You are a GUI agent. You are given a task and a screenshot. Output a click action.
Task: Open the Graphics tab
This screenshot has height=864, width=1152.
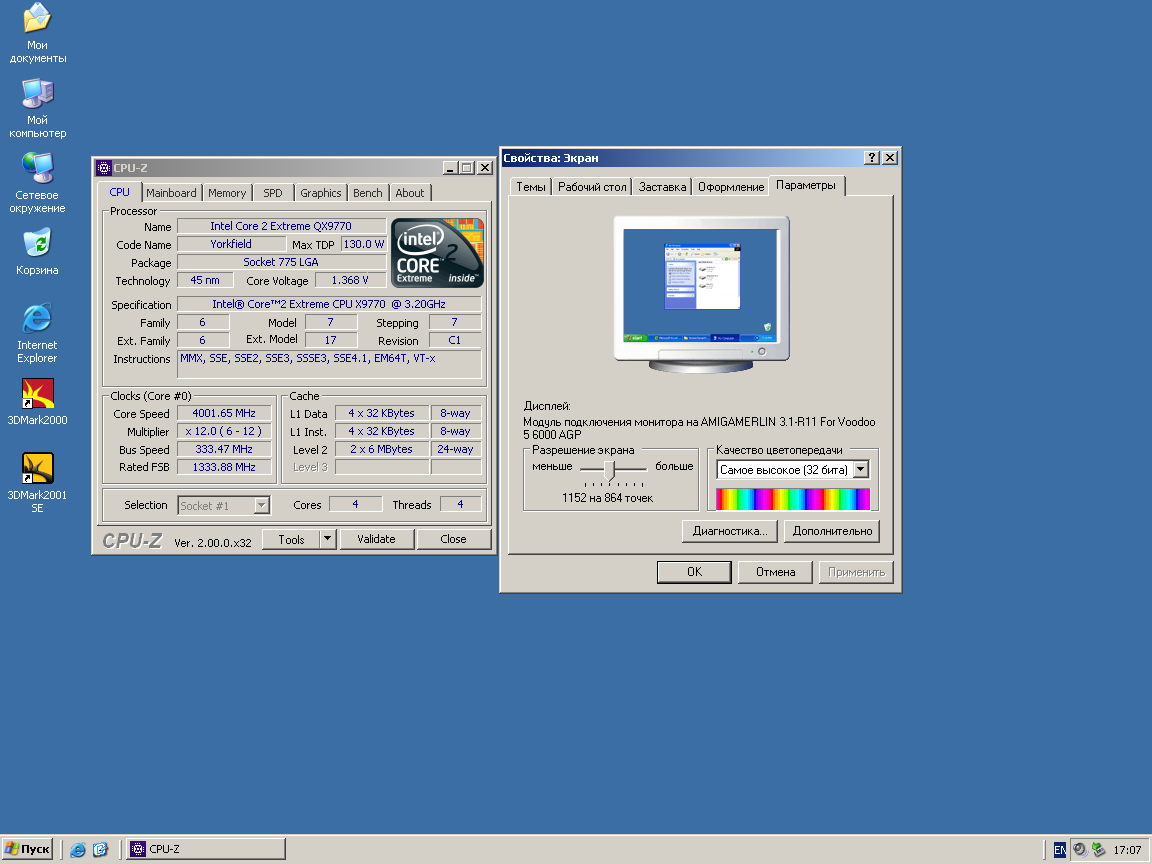320,192
